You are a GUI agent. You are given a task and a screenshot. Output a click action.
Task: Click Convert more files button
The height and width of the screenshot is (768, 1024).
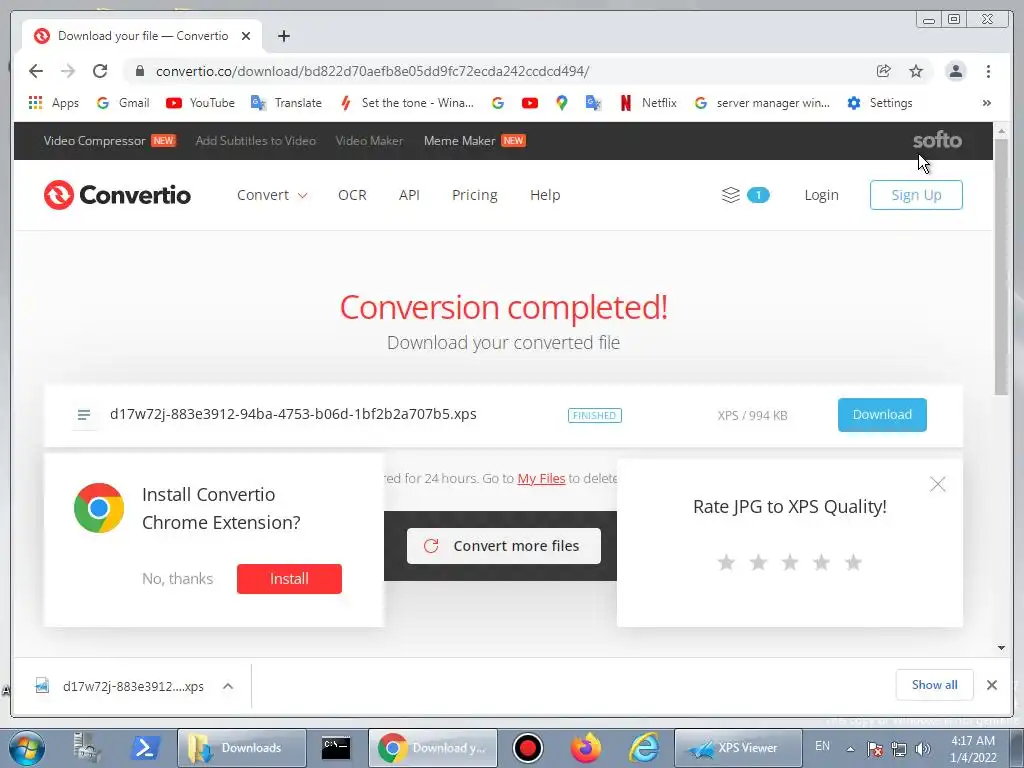[x=504, y=546]
